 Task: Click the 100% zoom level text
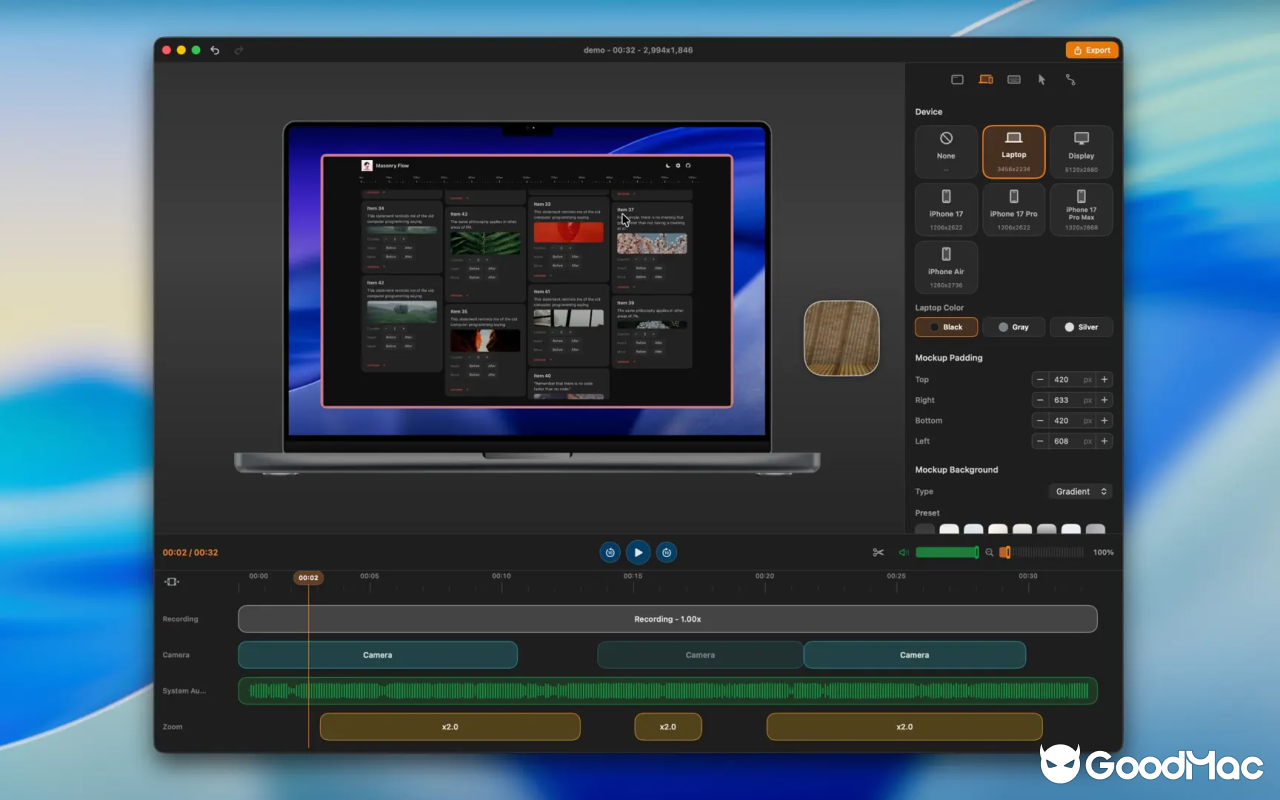point(1103,552)
